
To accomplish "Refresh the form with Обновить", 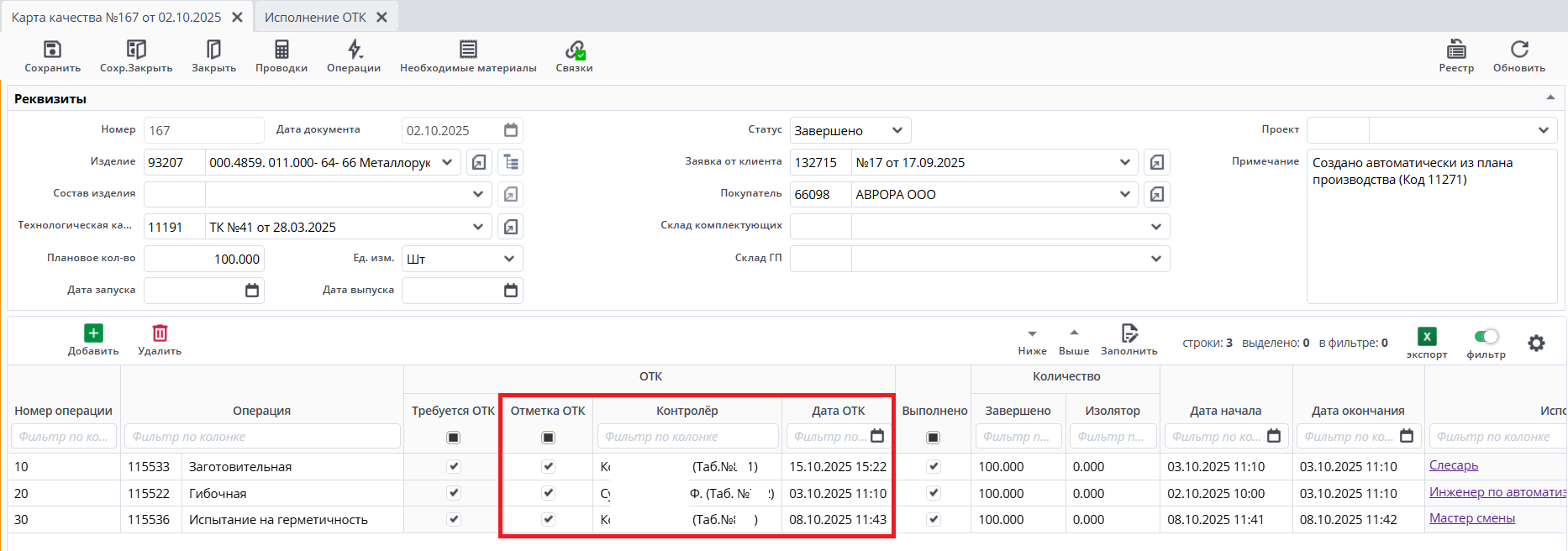I will click(1519, 50).
